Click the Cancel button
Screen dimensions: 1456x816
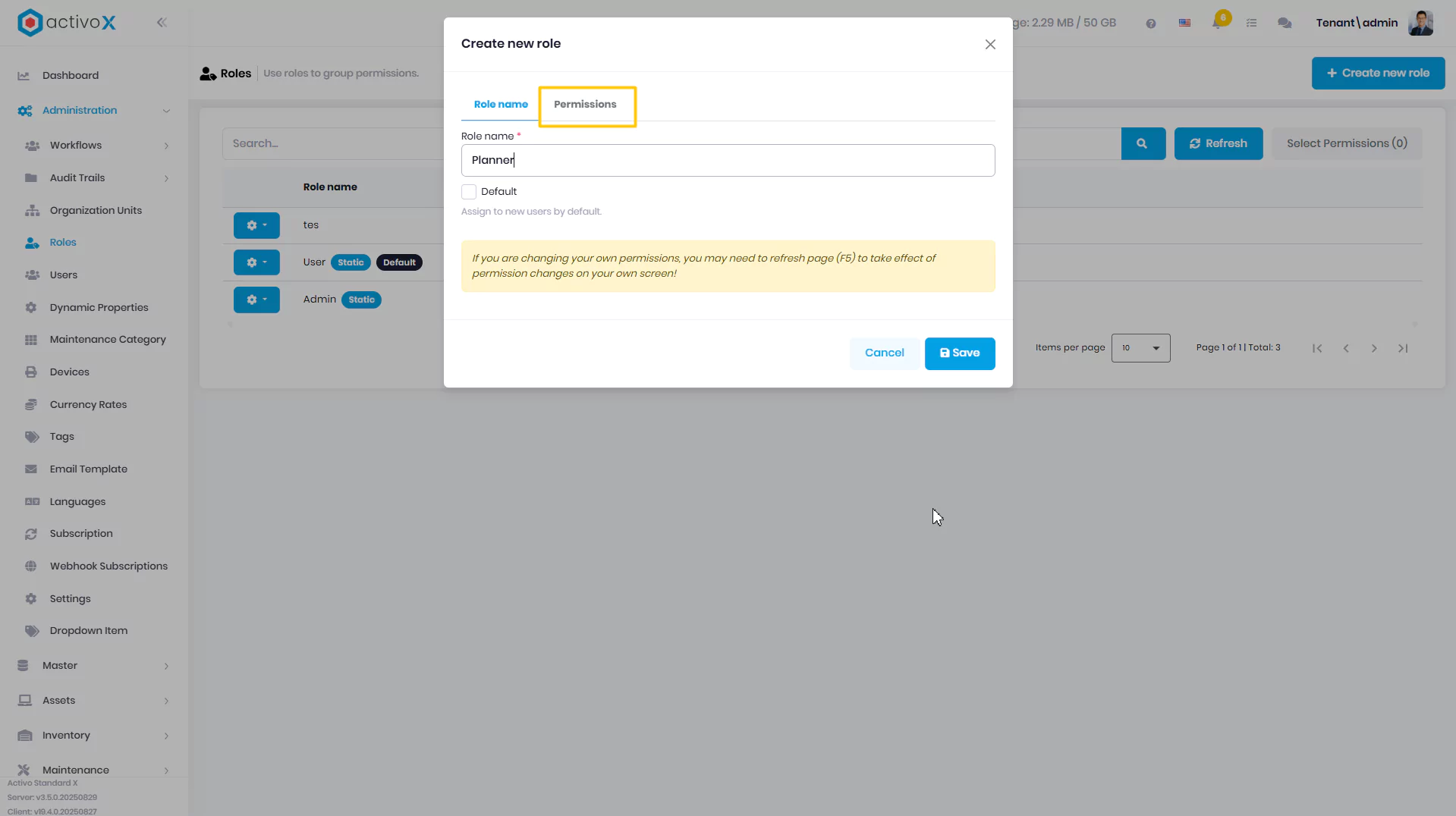tap(884, 353)
